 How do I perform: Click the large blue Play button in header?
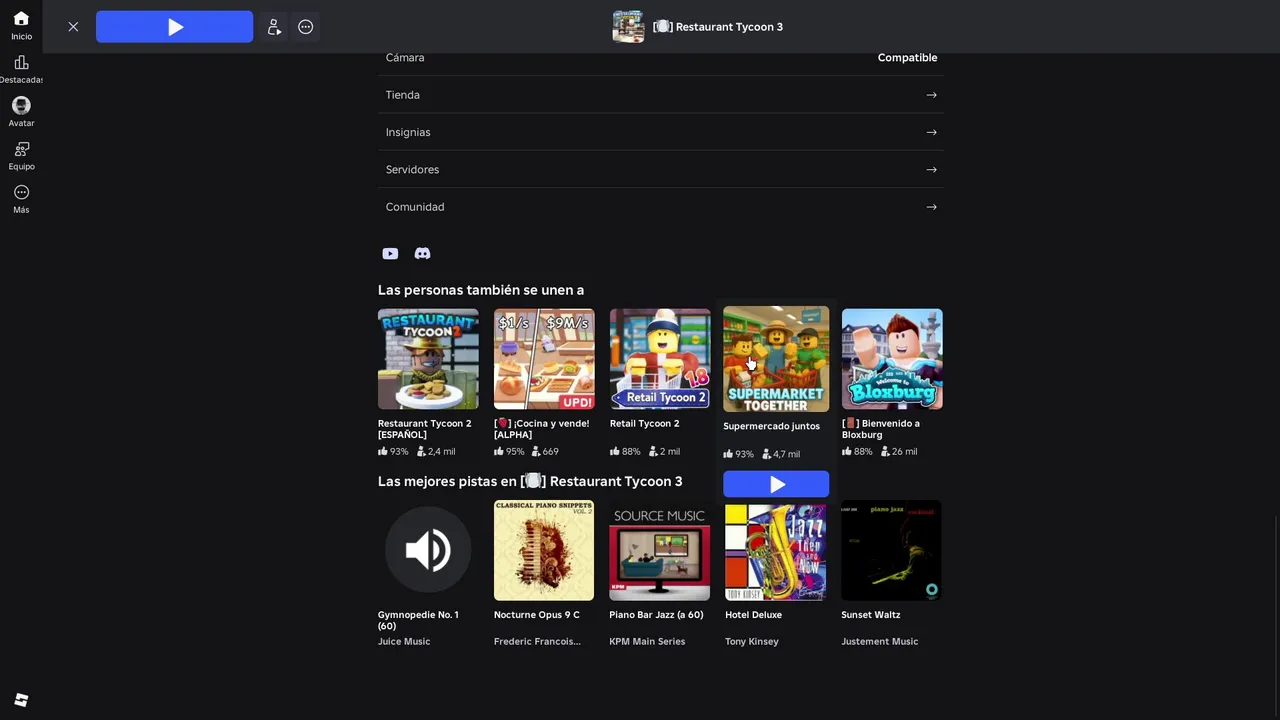click(175, 27)
